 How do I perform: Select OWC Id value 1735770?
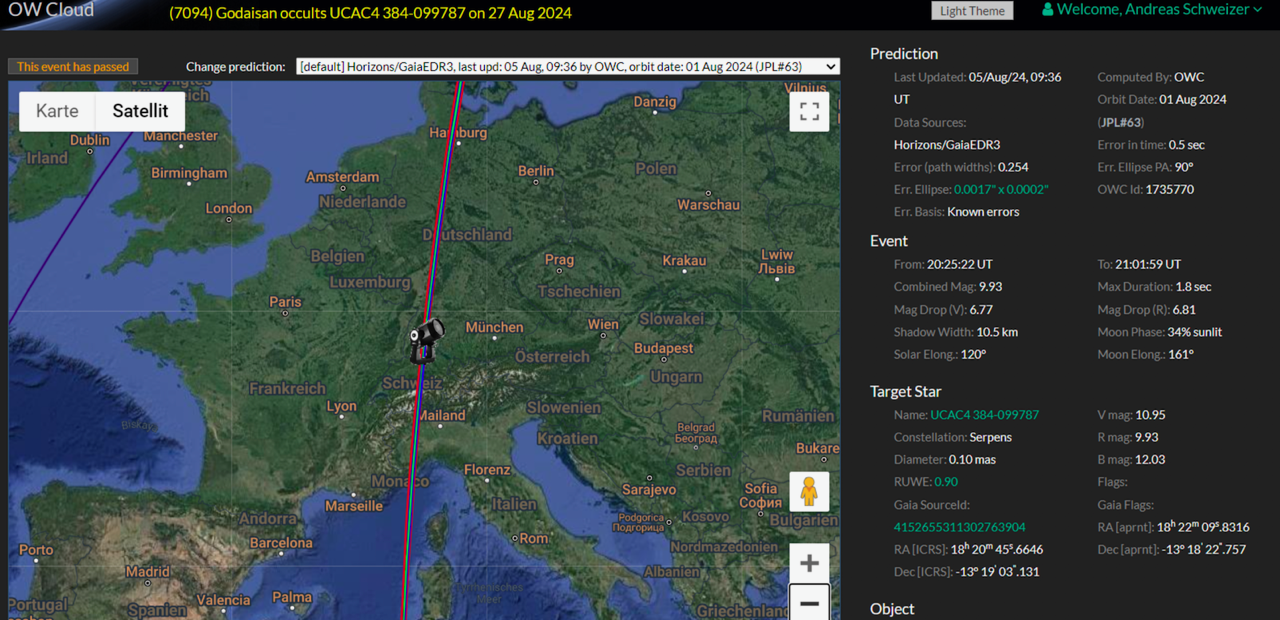click(x=1171, y=189)
